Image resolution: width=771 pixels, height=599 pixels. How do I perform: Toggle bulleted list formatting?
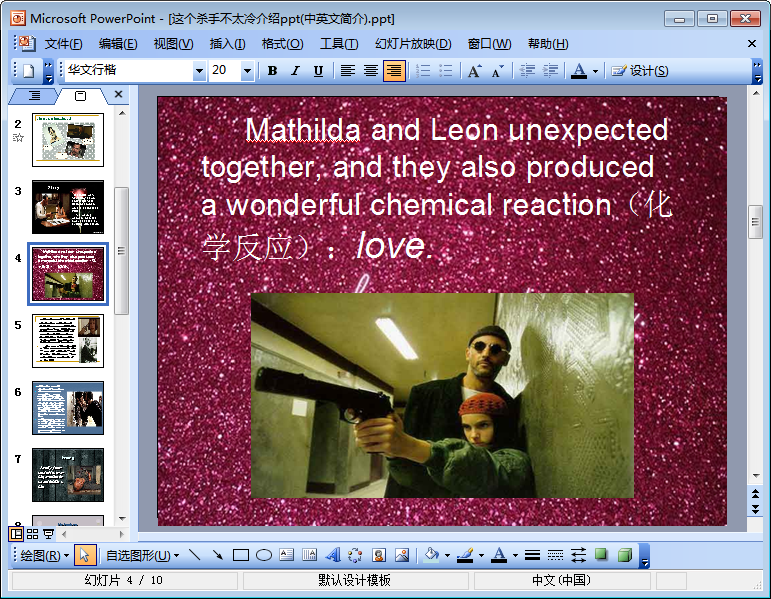pos(445,71)
